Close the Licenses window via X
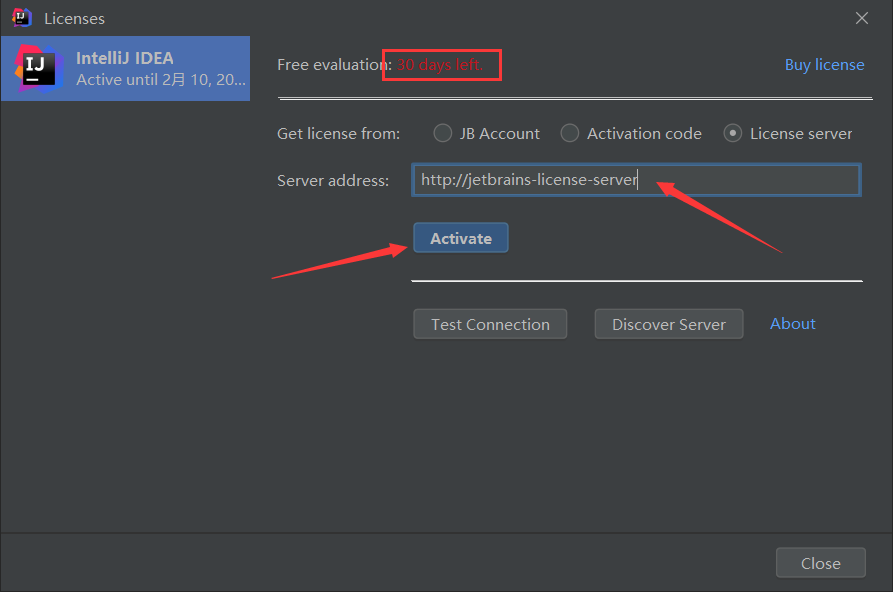 [x=862, y=18]
